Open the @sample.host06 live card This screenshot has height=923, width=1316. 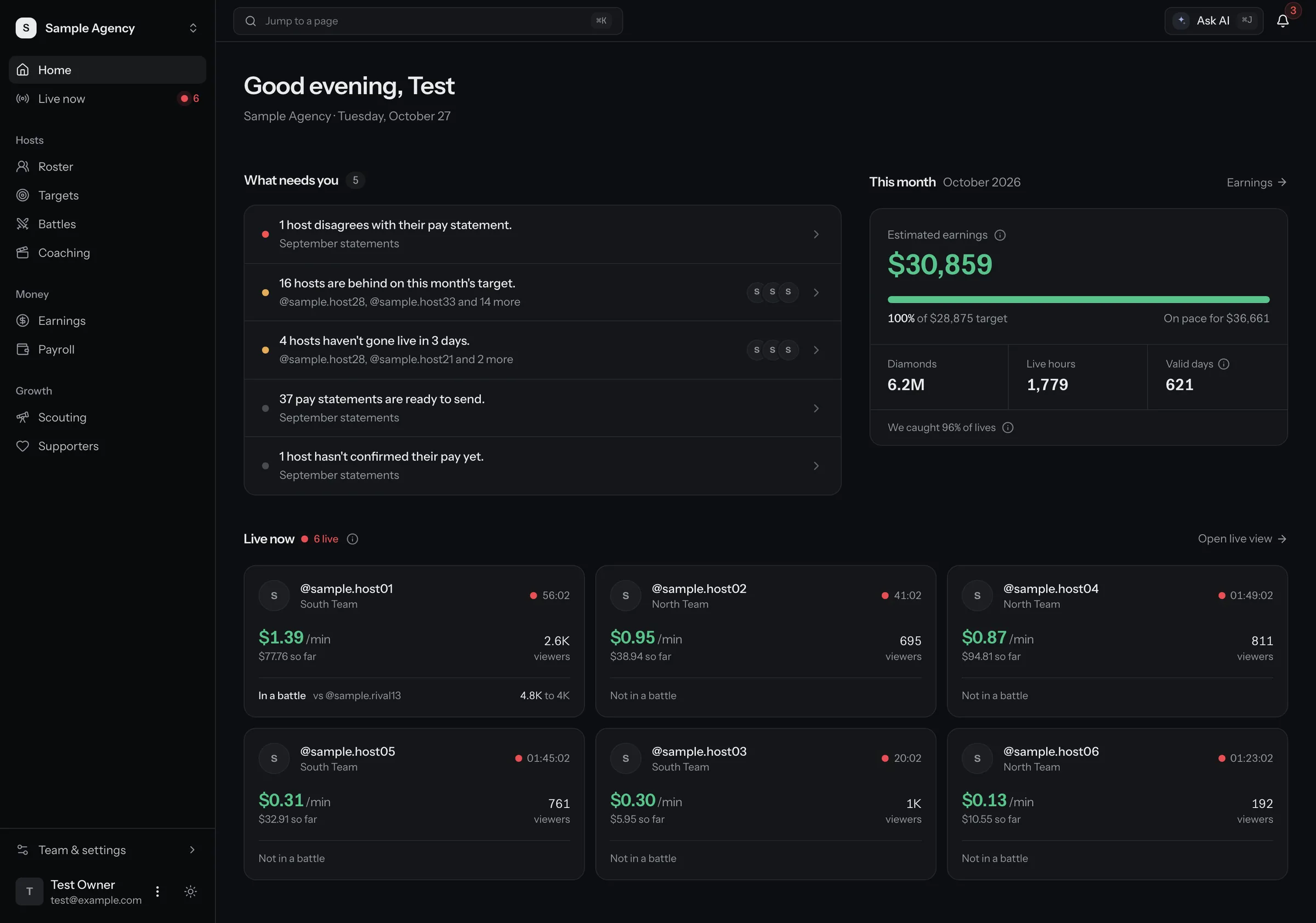click(1117, 805)
